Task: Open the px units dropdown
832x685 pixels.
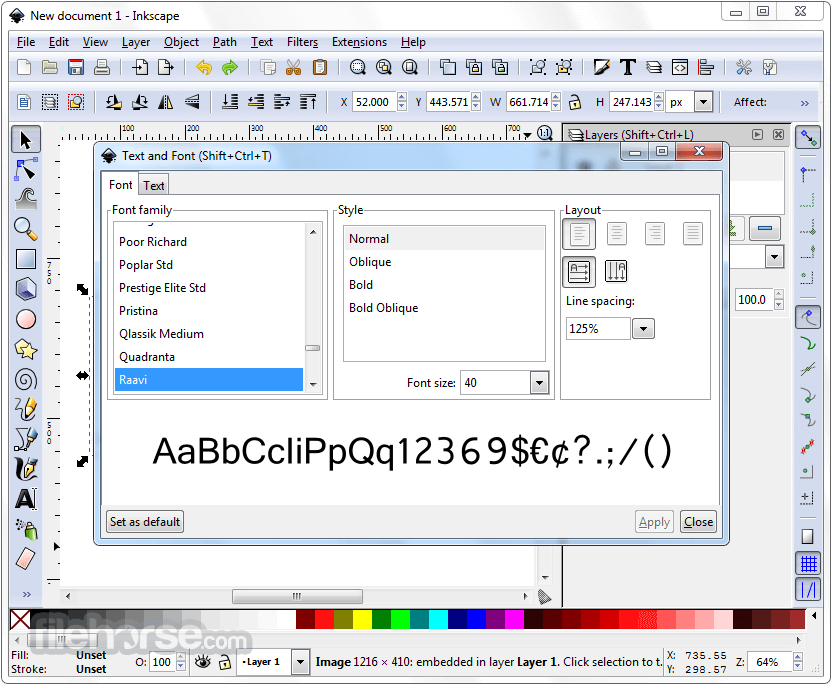Action: (x=703, y=102)
